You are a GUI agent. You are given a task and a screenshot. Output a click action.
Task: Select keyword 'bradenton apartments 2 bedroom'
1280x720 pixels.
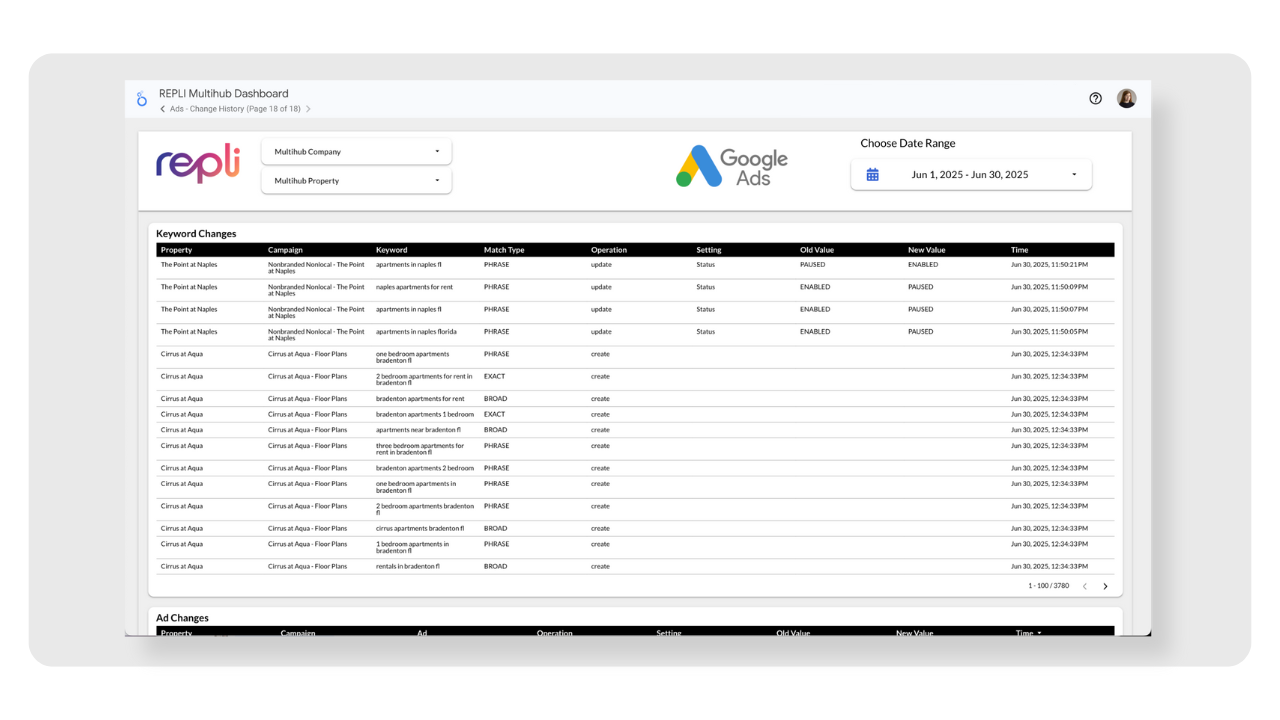tap(425, 468)
